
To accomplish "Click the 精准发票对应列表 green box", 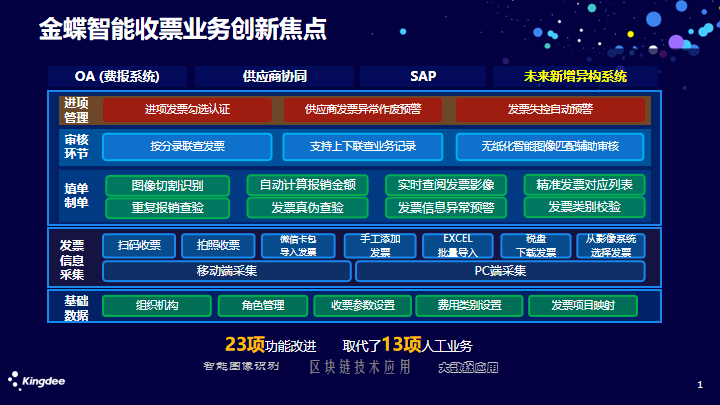I will tap(585, 185).
